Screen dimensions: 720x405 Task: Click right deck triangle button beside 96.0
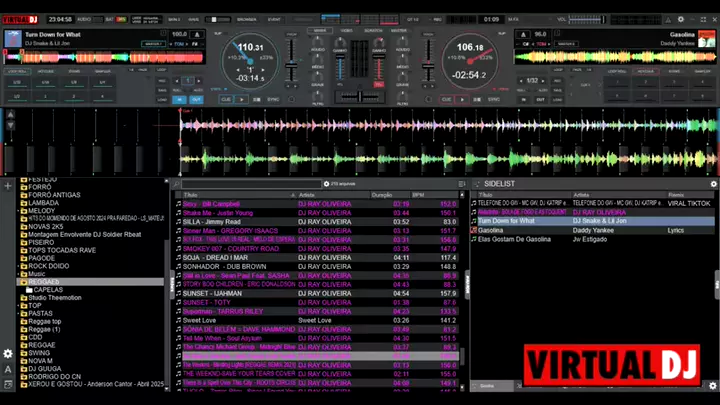pyautogui.click(x=523, y=34)
